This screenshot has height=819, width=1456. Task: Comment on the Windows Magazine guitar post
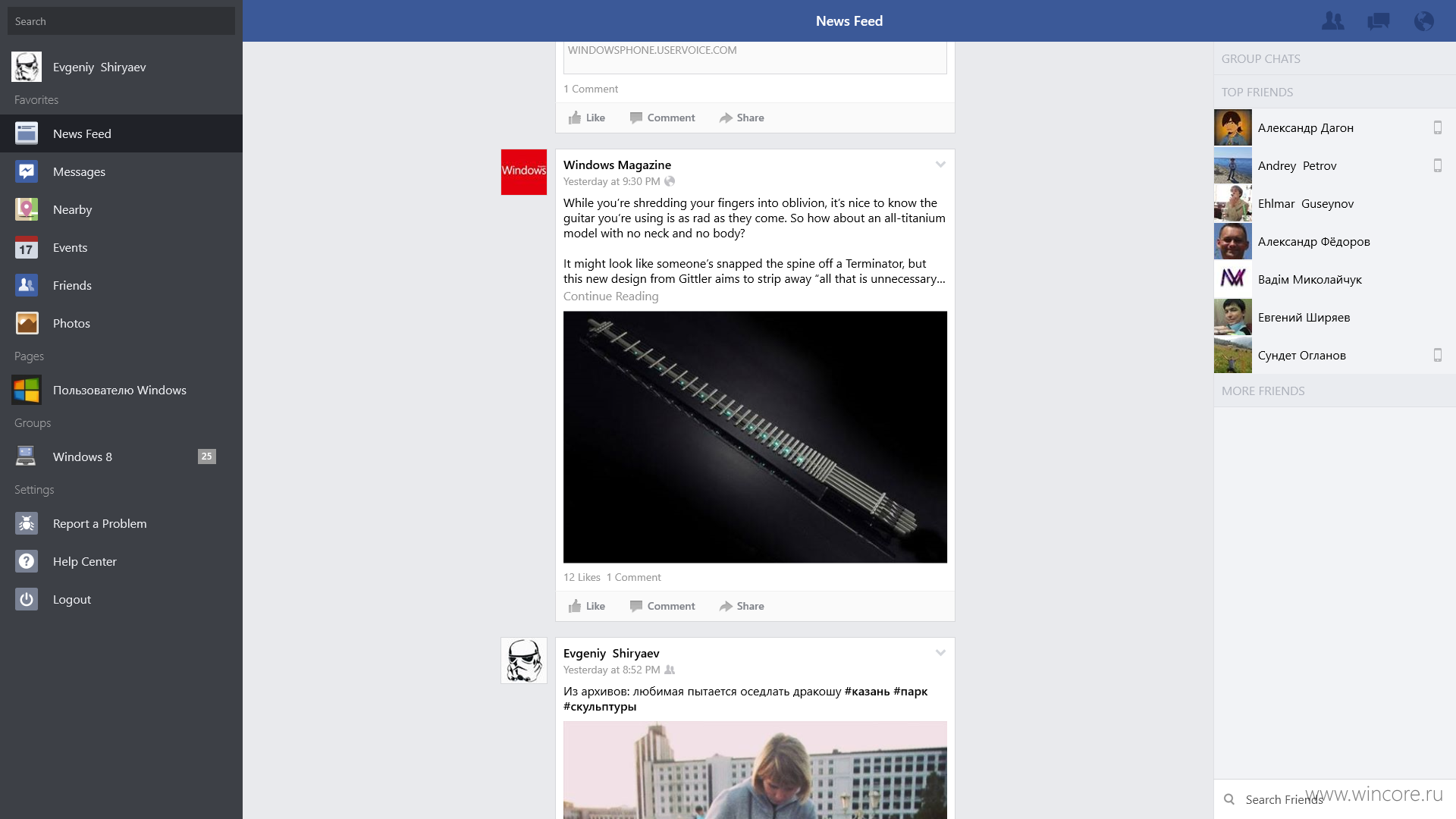(x=663, y=606)
